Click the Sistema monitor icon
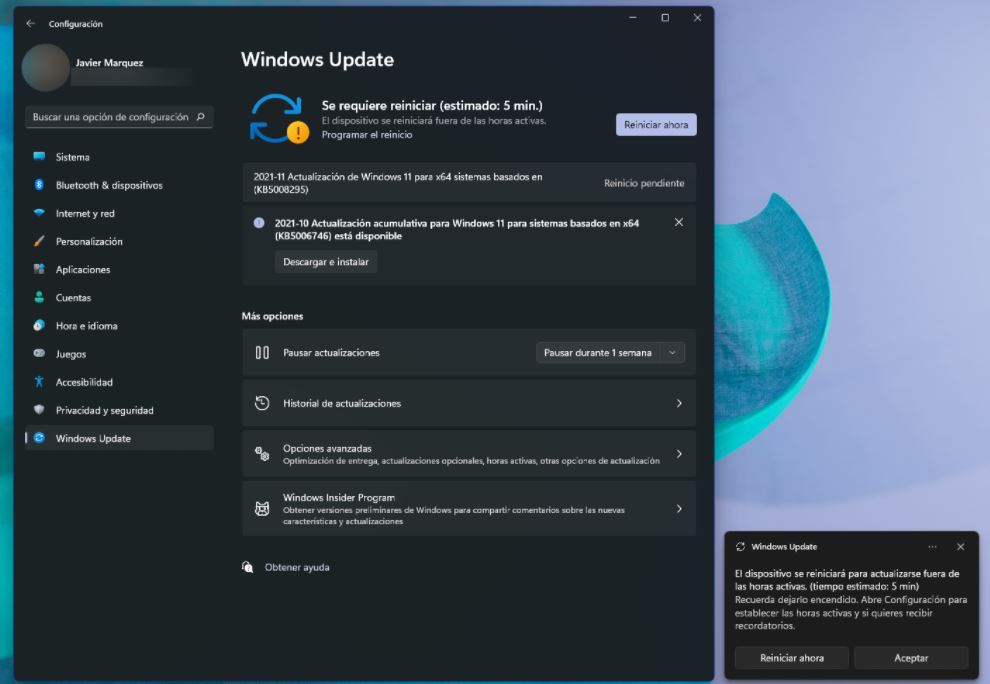The width and height of the screenshot is (990, 684). (x=39, y=157)
